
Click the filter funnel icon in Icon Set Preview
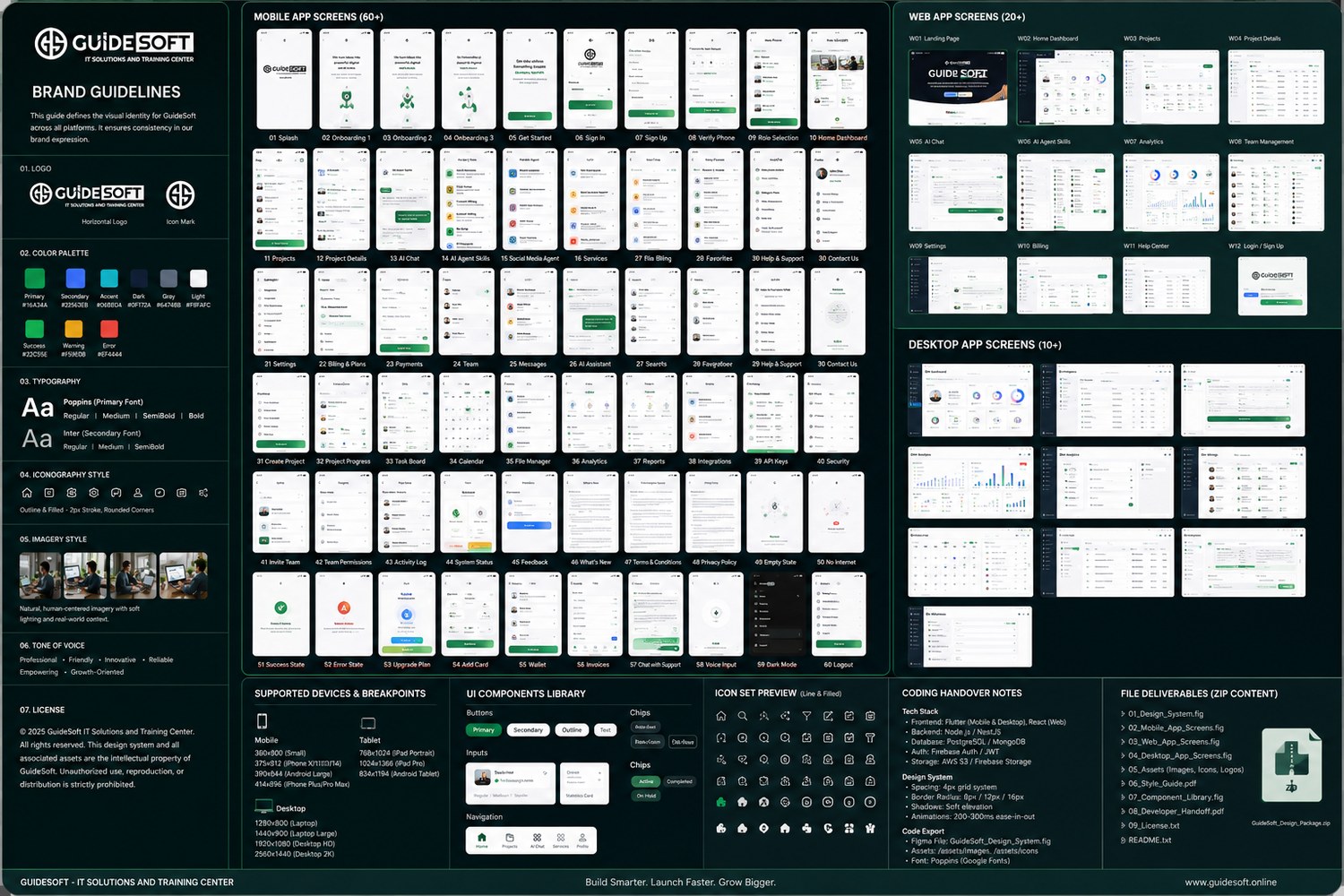coord(806,716)
